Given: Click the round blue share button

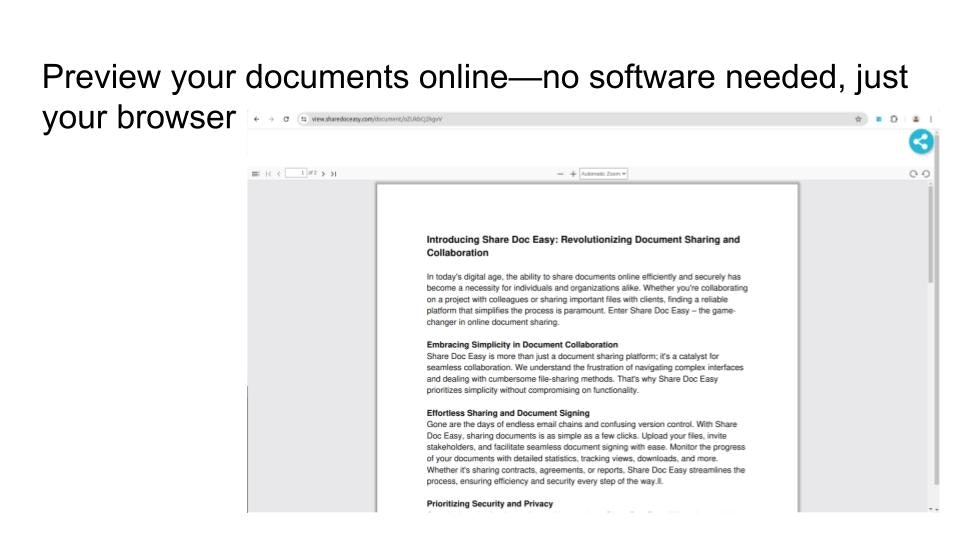Looking at the screenshot, I should (x=921, y=142).
